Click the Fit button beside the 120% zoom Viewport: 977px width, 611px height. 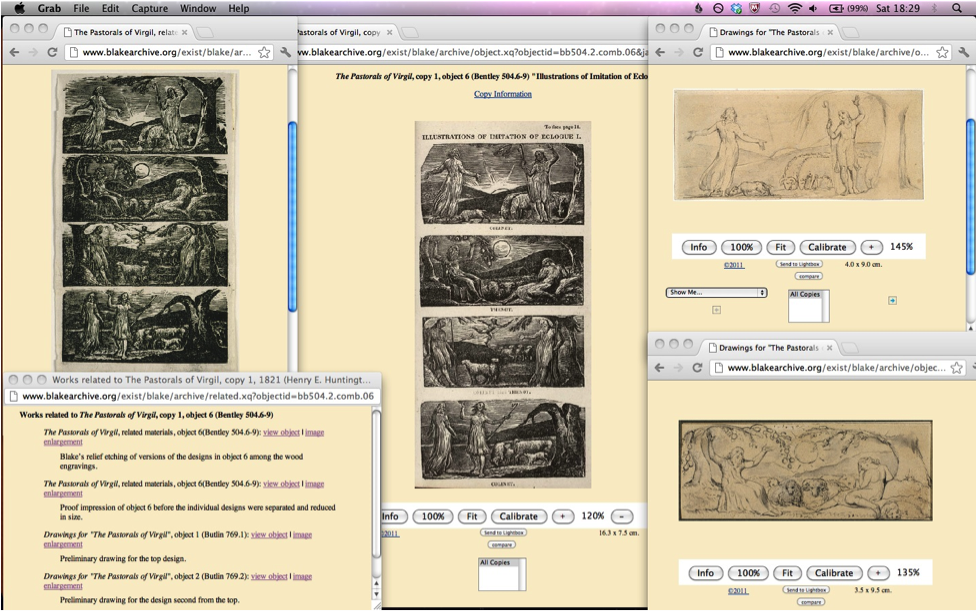click(x=472, y=516)
